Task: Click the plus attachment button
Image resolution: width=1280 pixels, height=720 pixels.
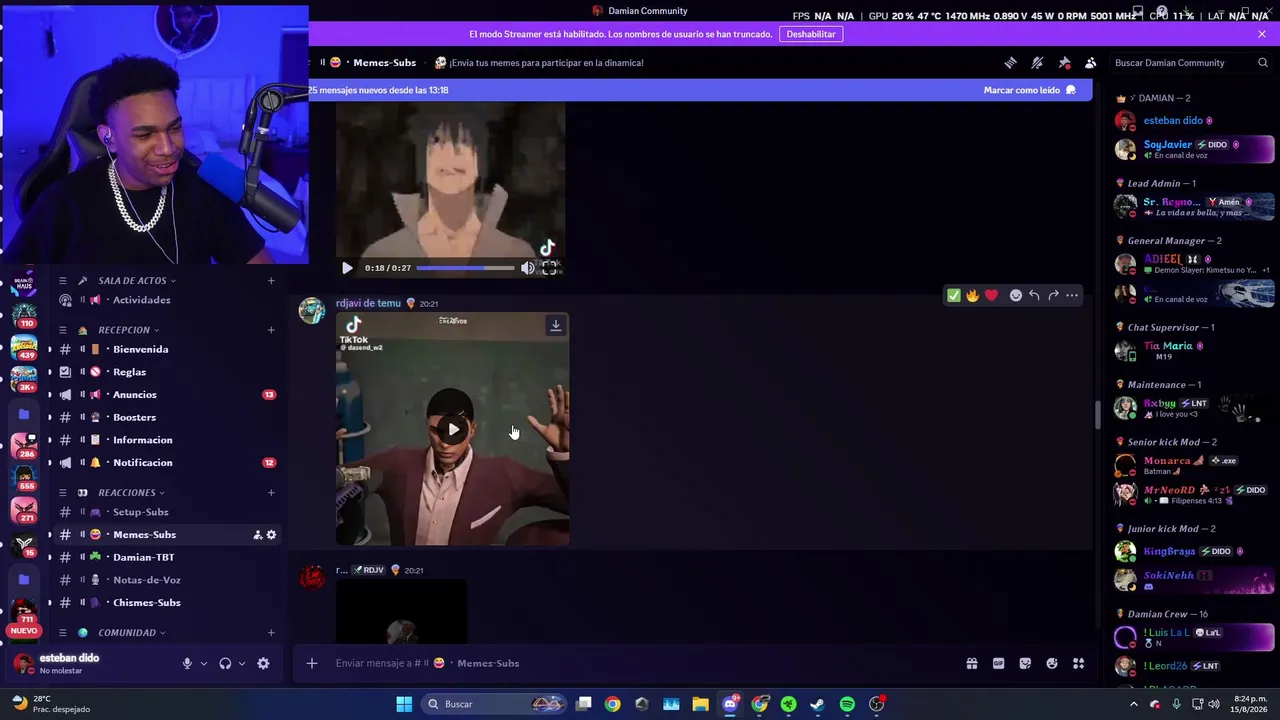Action: tap(312, 663)
